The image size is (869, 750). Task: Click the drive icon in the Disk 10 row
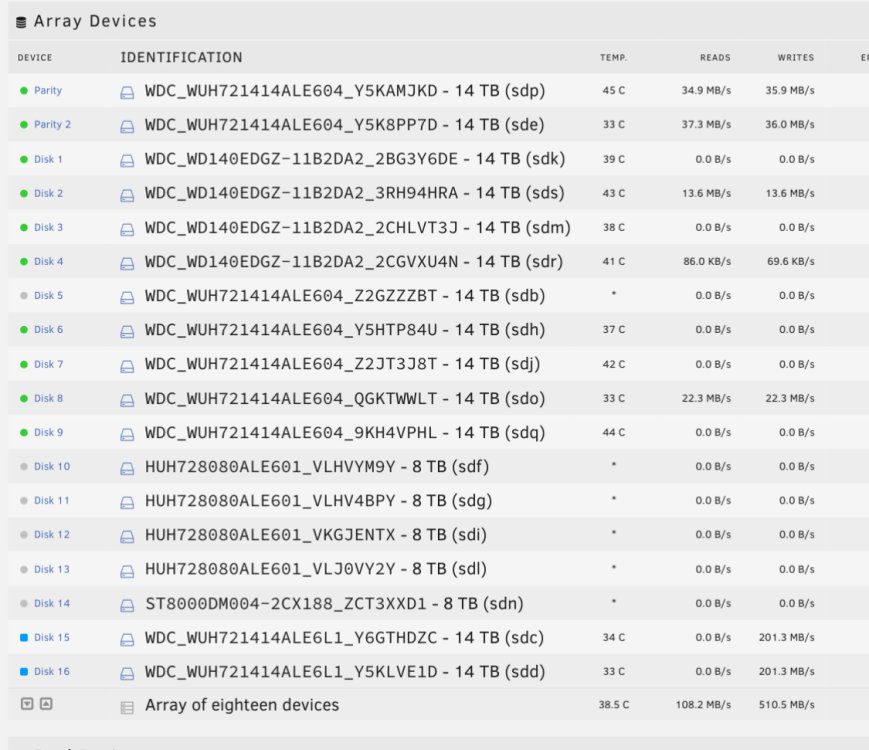click(x=127, y=468)
